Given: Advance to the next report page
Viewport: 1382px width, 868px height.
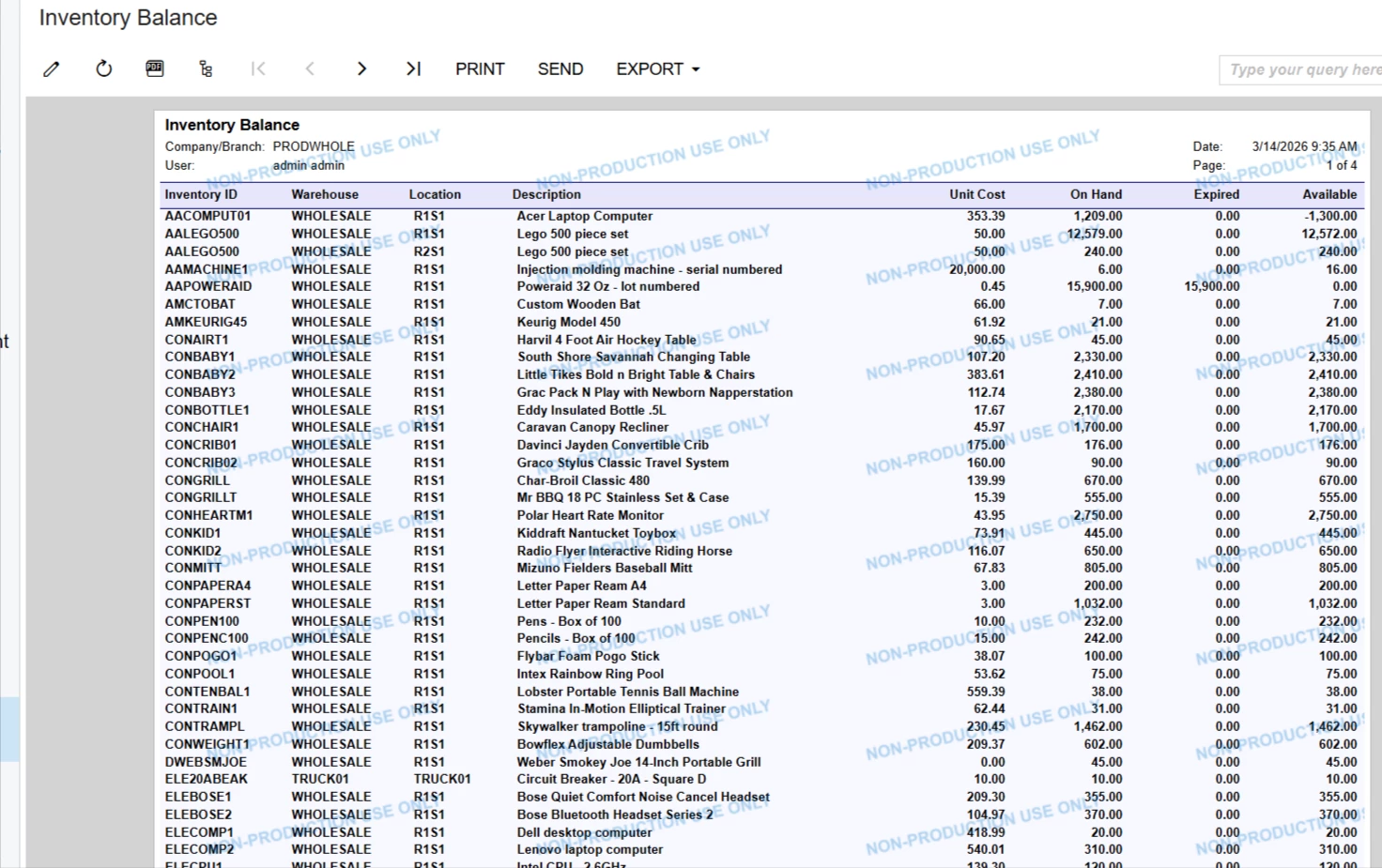Looking at the screenshot, I should click(x=361, y=69).
